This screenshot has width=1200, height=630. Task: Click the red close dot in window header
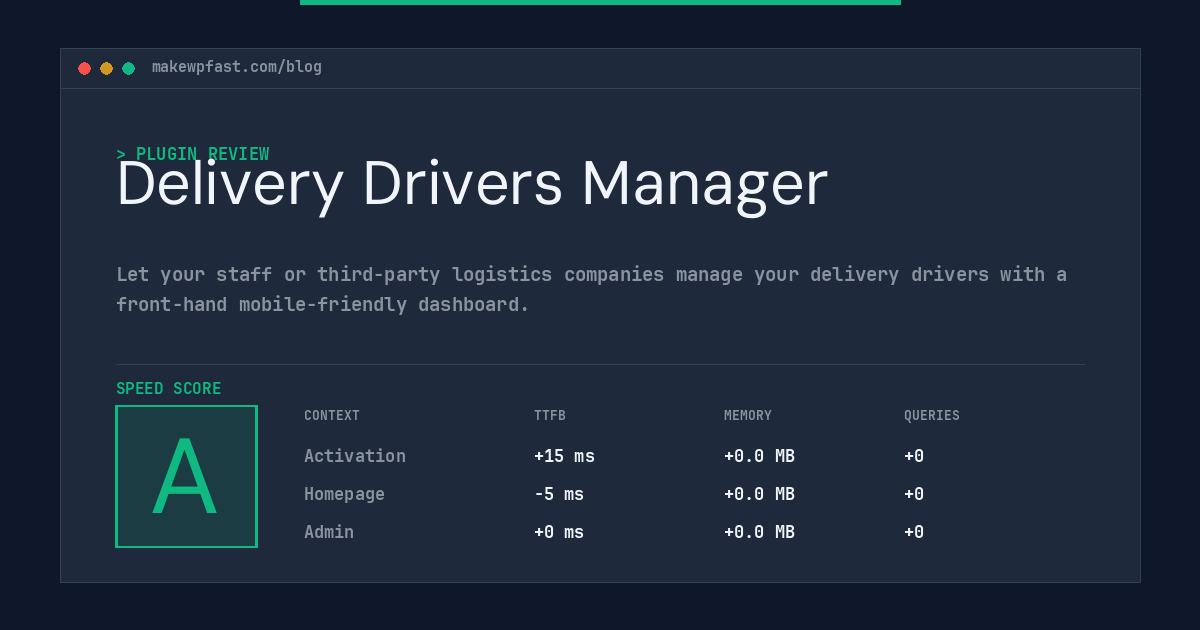[x=84, y=68]
